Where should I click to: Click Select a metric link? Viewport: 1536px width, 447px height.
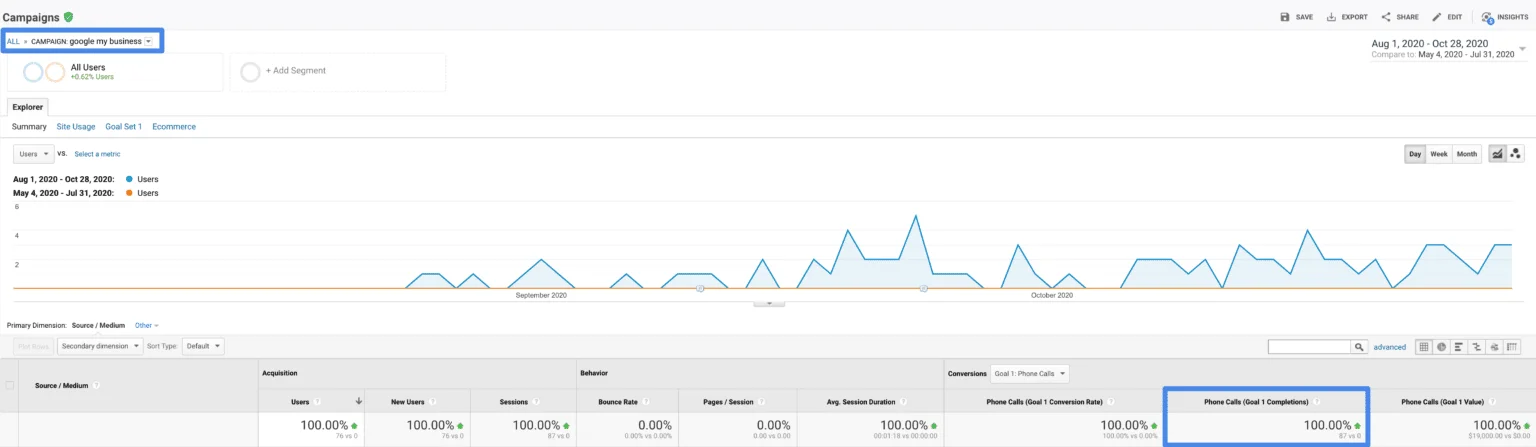97,154
